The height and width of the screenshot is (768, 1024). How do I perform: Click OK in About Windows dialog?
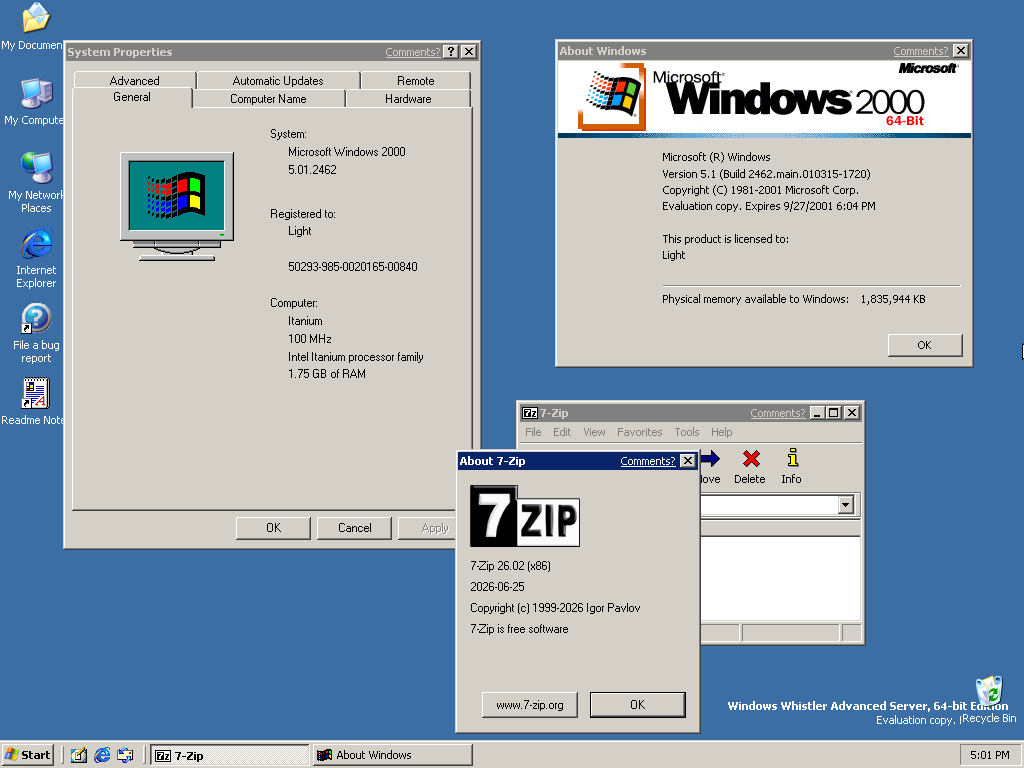[925, 345]
